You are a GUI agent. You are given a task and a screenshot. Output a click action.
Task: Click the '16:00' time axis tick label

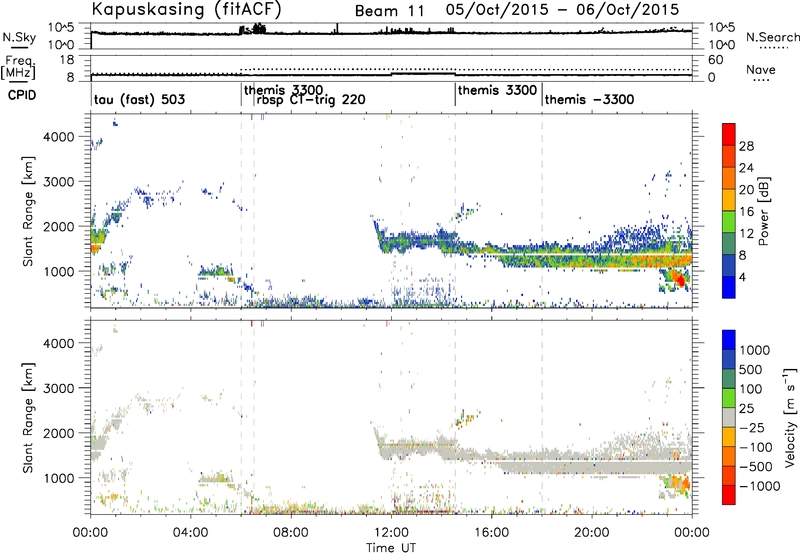tap(491, 533)
